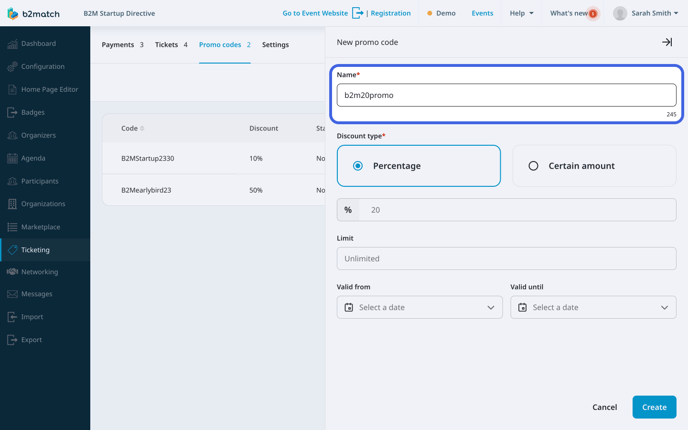Click the Go to Event Website exit icon
The width and height of the screenshot is (688, 430).
pos(358,13)
